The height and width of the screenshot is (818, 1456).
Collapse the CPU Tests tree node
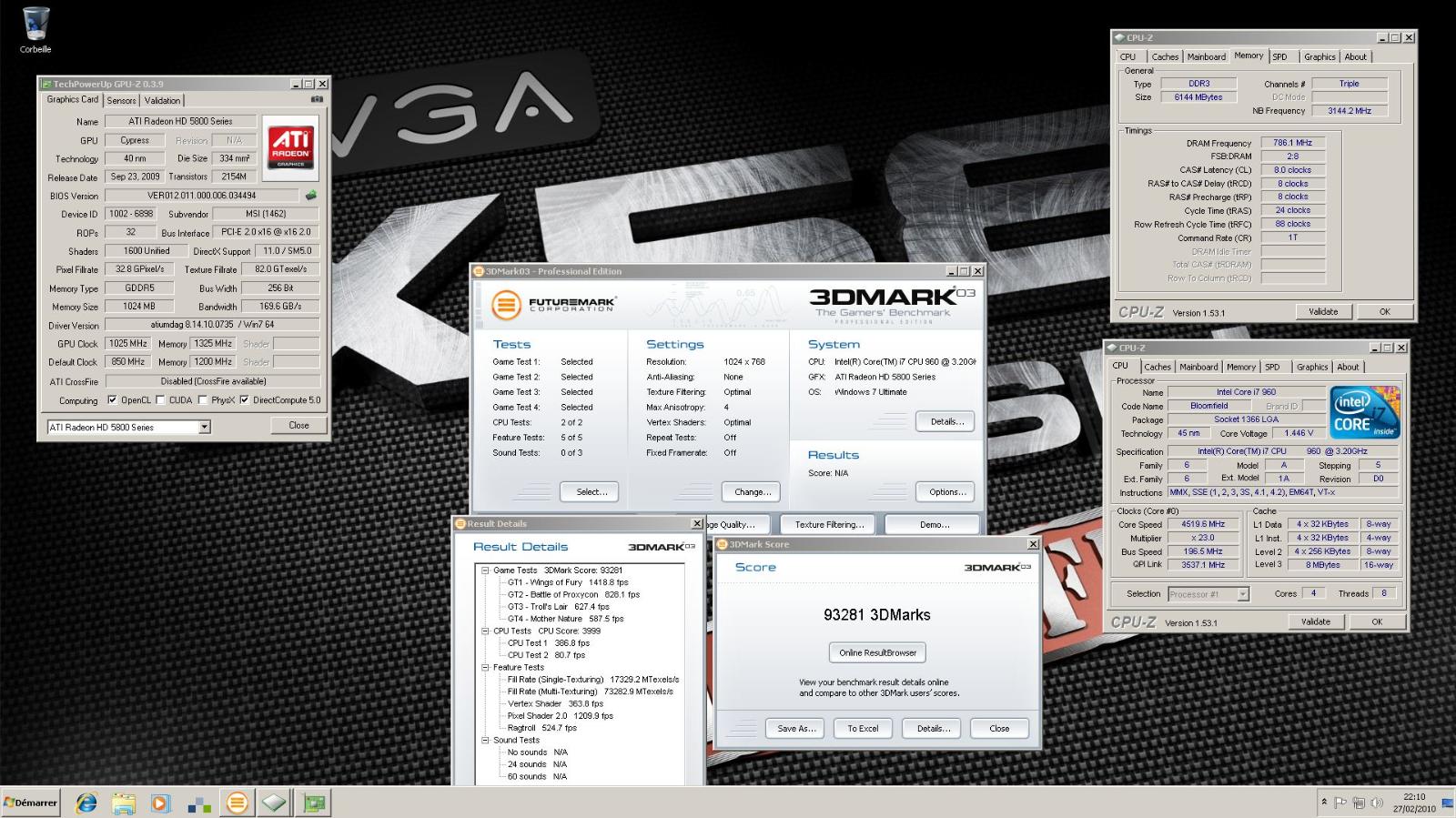[486, 631]
